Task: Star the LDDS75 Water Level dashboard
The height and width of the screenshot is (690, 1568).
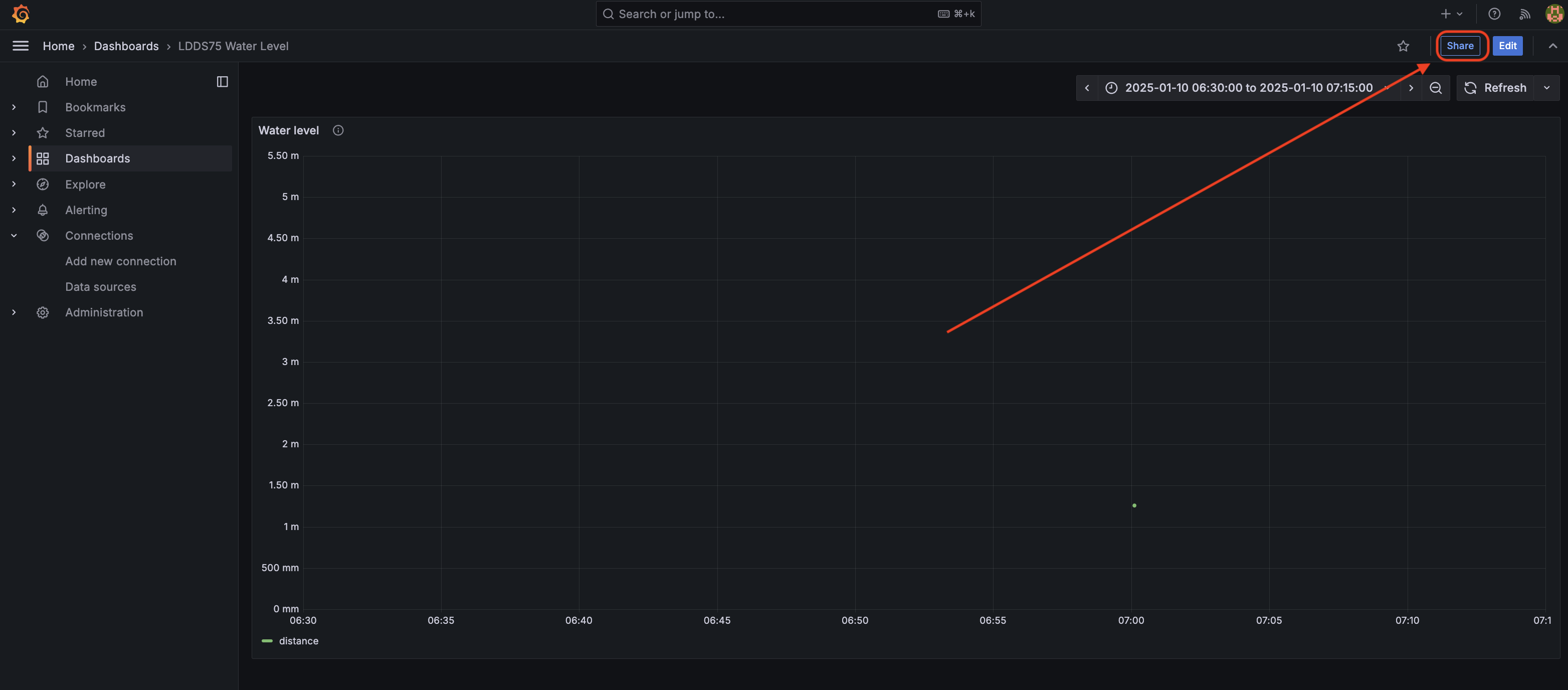Action: (1403, 46)
